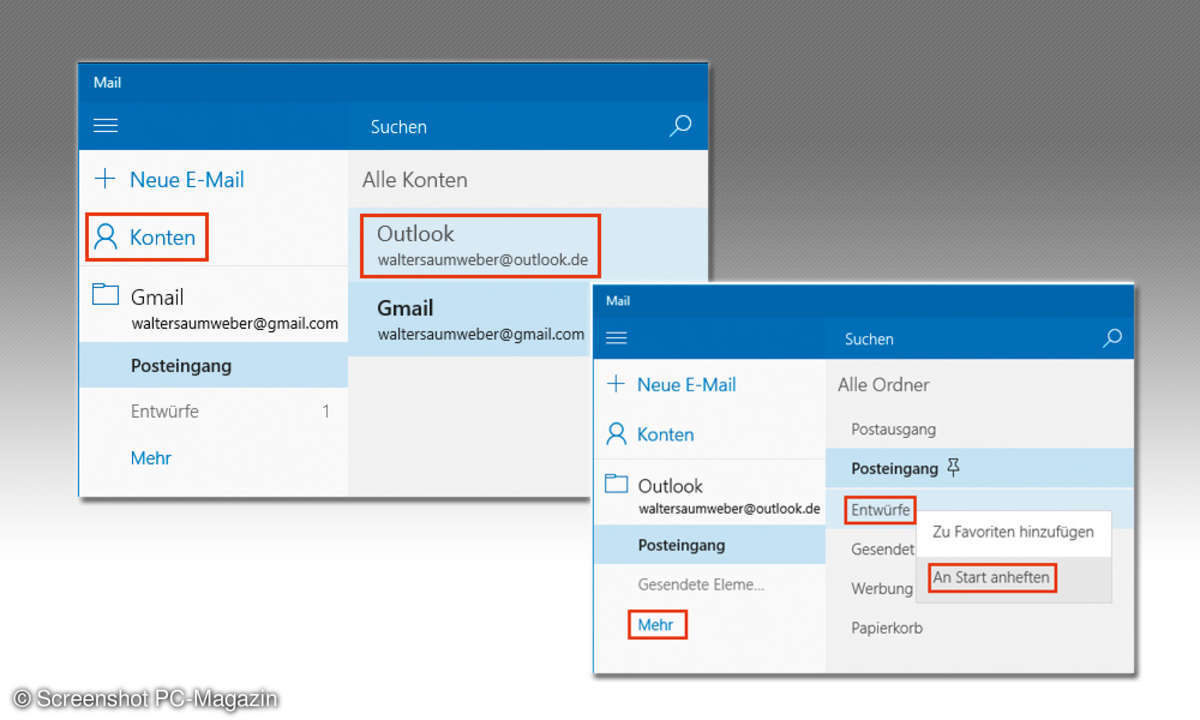Image resolution: width=1200 pixels, height=720 pixels.
Task: Click Mehr link in back window sidebar
Action: (151, 458)
